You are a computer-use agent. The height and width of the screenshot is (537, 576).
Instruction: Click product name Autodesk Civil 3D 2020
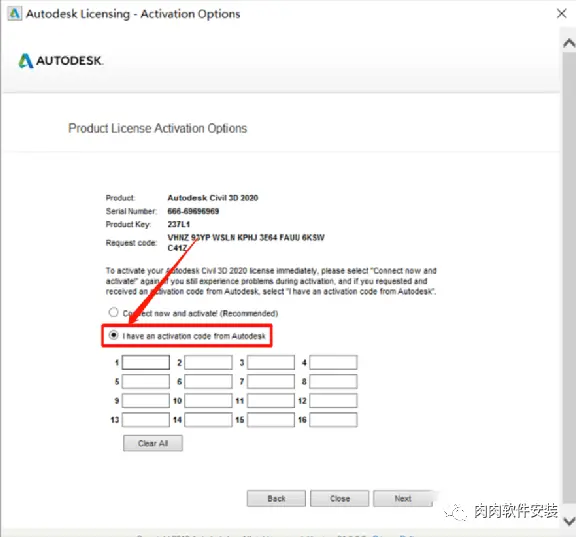pyautogui.click(x=213, y=198)
